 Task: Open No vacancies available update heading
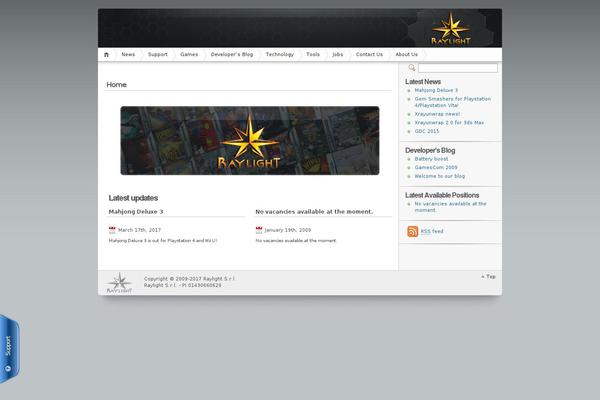coord(314,212)
